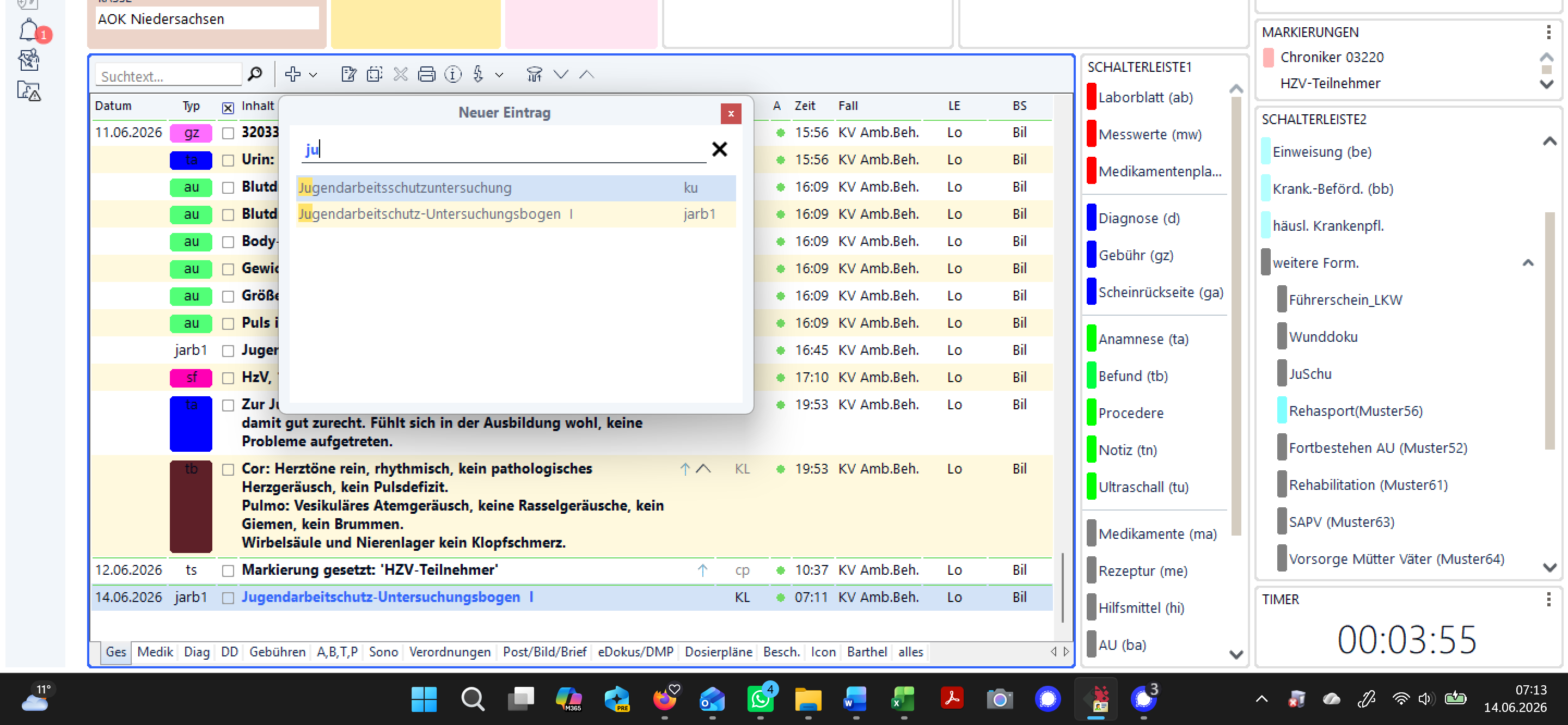
Task: Switch to the Dosierpläne tab
Action: 718,652
